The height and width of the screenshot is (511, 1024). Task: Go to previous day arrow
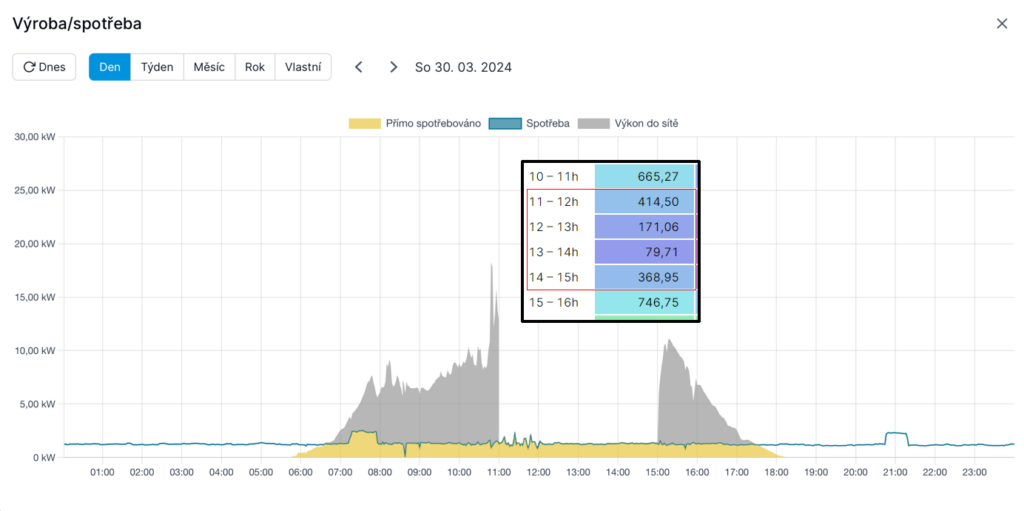tap(359, 67)
